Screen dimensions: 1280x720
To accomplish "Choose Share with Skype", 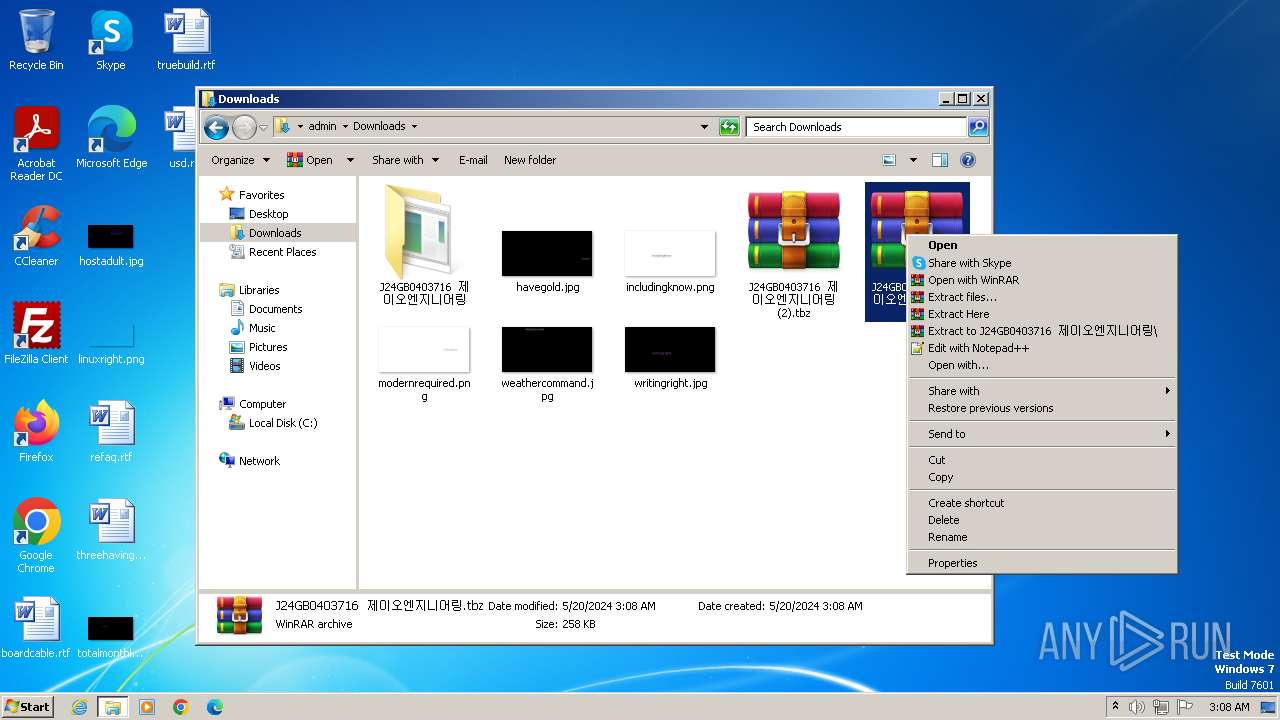I will coord(1041,263).
